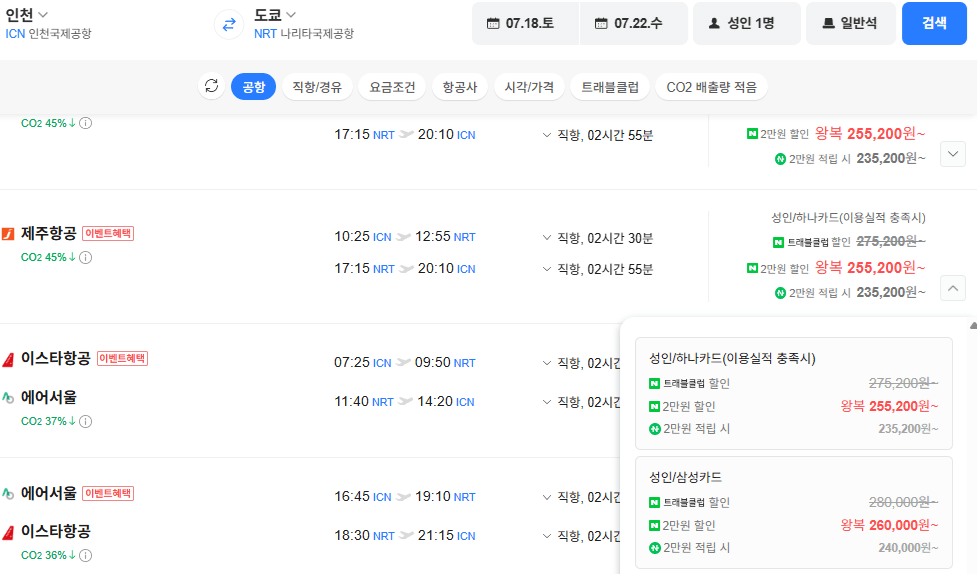Expand 10:25 ICN to 12:55 NRT flight details
Viewport: 977px width, 574px height.
[546, 237]
